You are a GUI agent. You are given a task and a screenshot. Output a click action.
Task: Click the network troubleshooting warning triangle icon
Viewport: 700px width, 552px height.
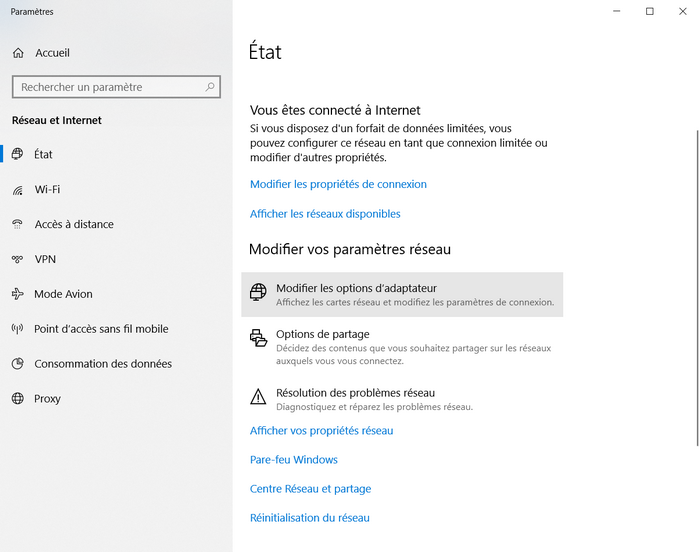pos(258,397)
